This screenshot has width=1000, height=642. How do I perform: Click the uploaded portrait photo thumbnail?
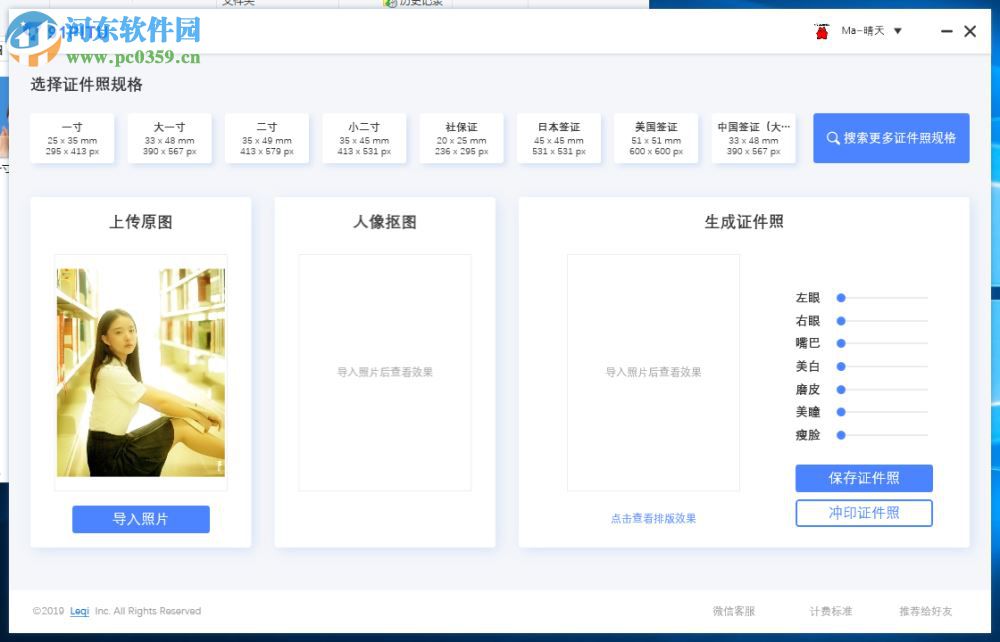point(140,373)
